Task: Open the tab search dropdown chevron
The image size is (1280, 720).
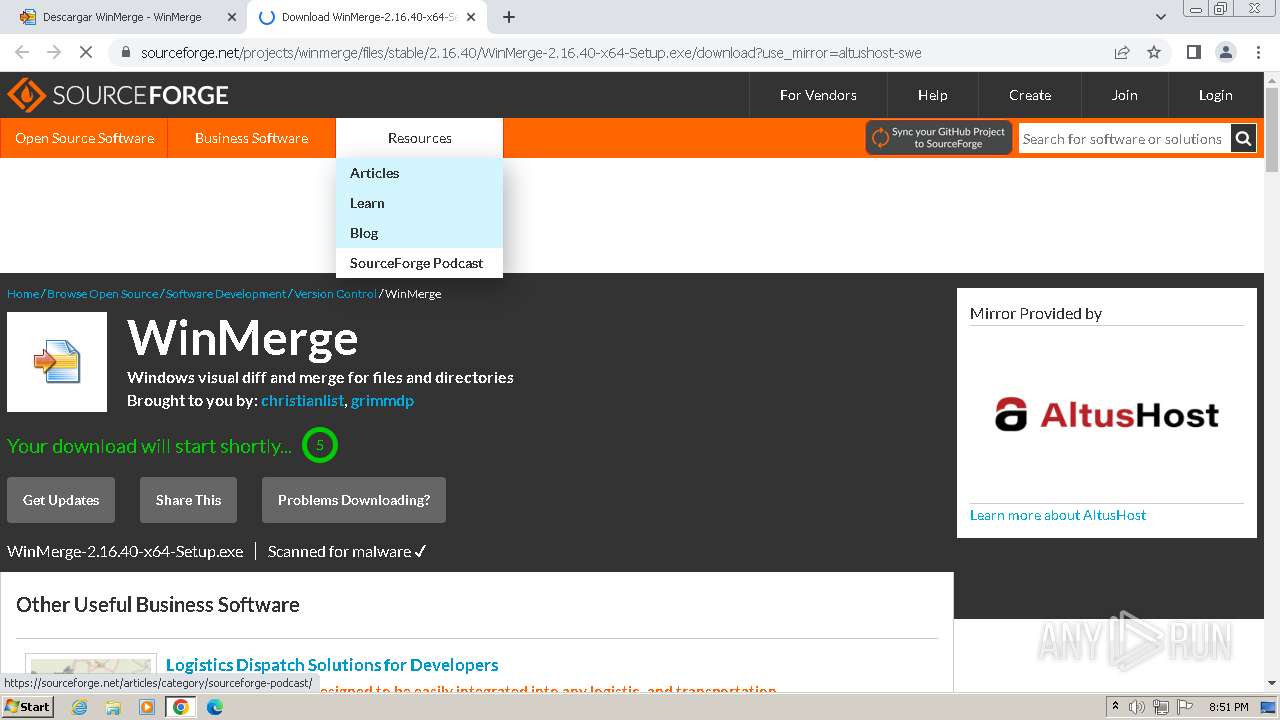Action: (x=1160, y=17)
